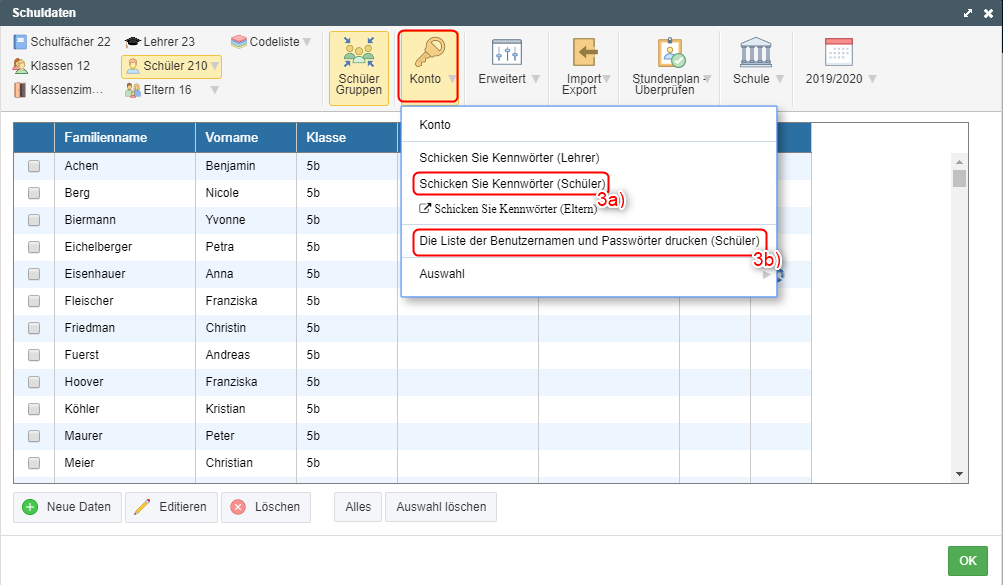
Task: Select the Schule building icon
Action: coord(755,53)
